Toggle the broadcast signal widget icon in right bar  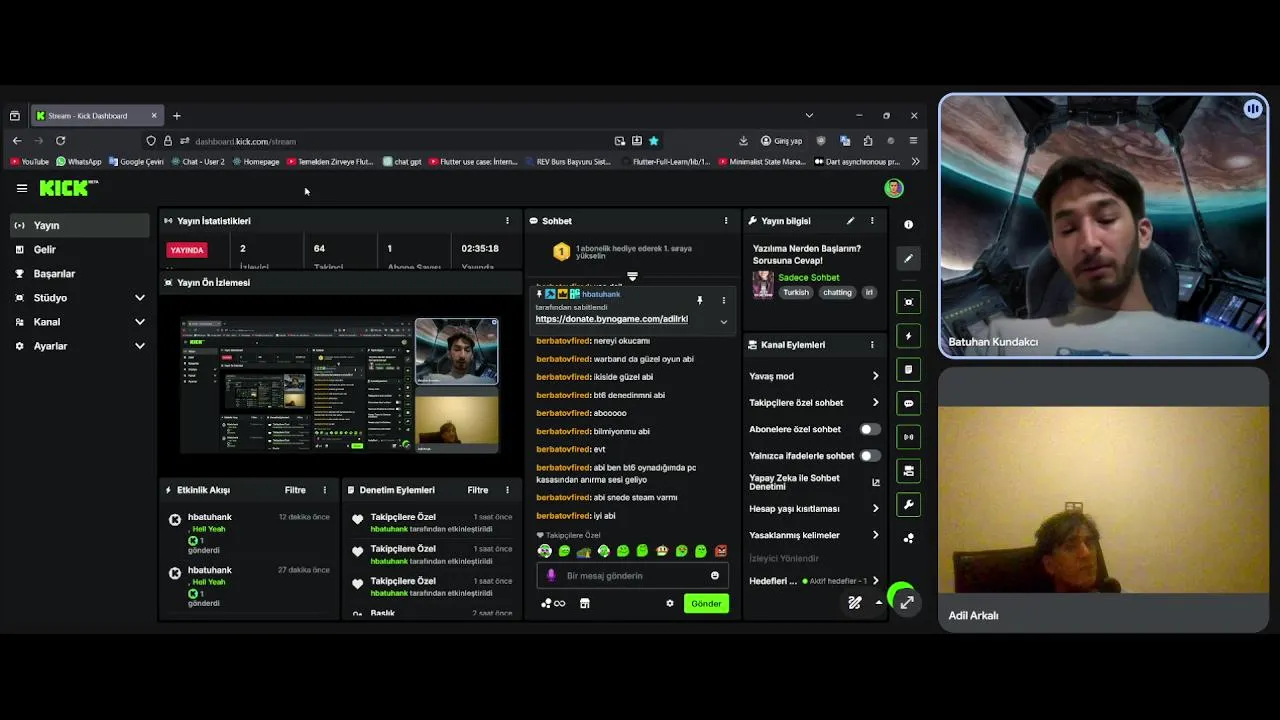pyautogui.click(x=908, y=437)
